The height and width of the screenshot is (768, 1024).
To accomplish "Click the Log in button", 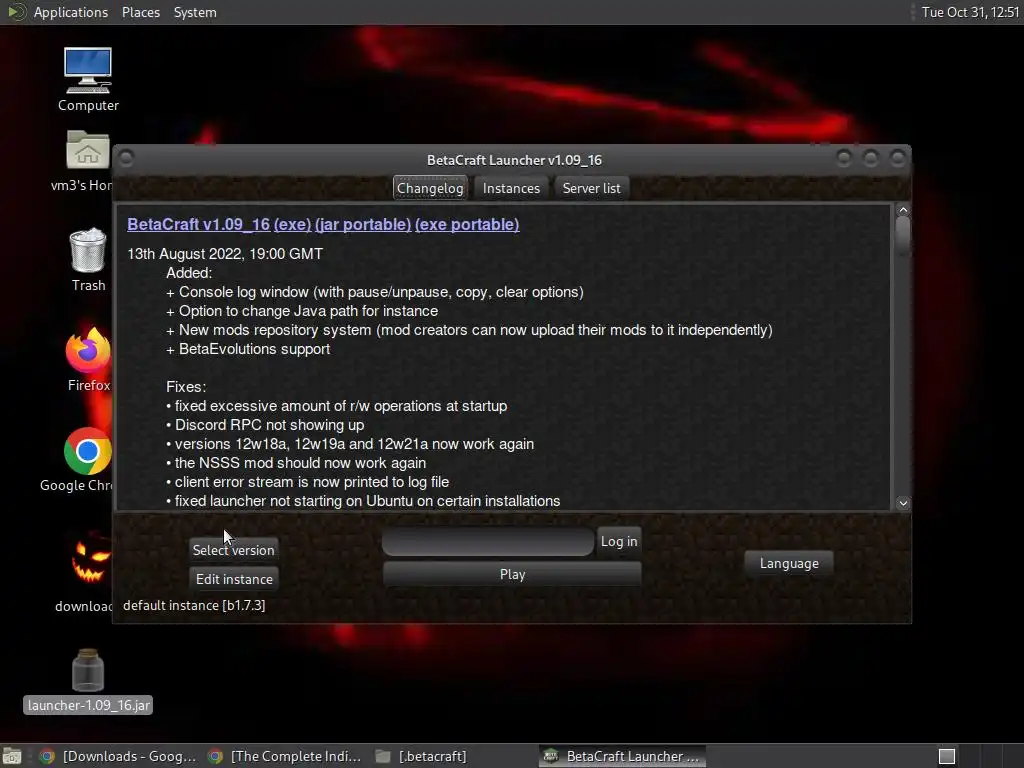I will tap(618, 541).
